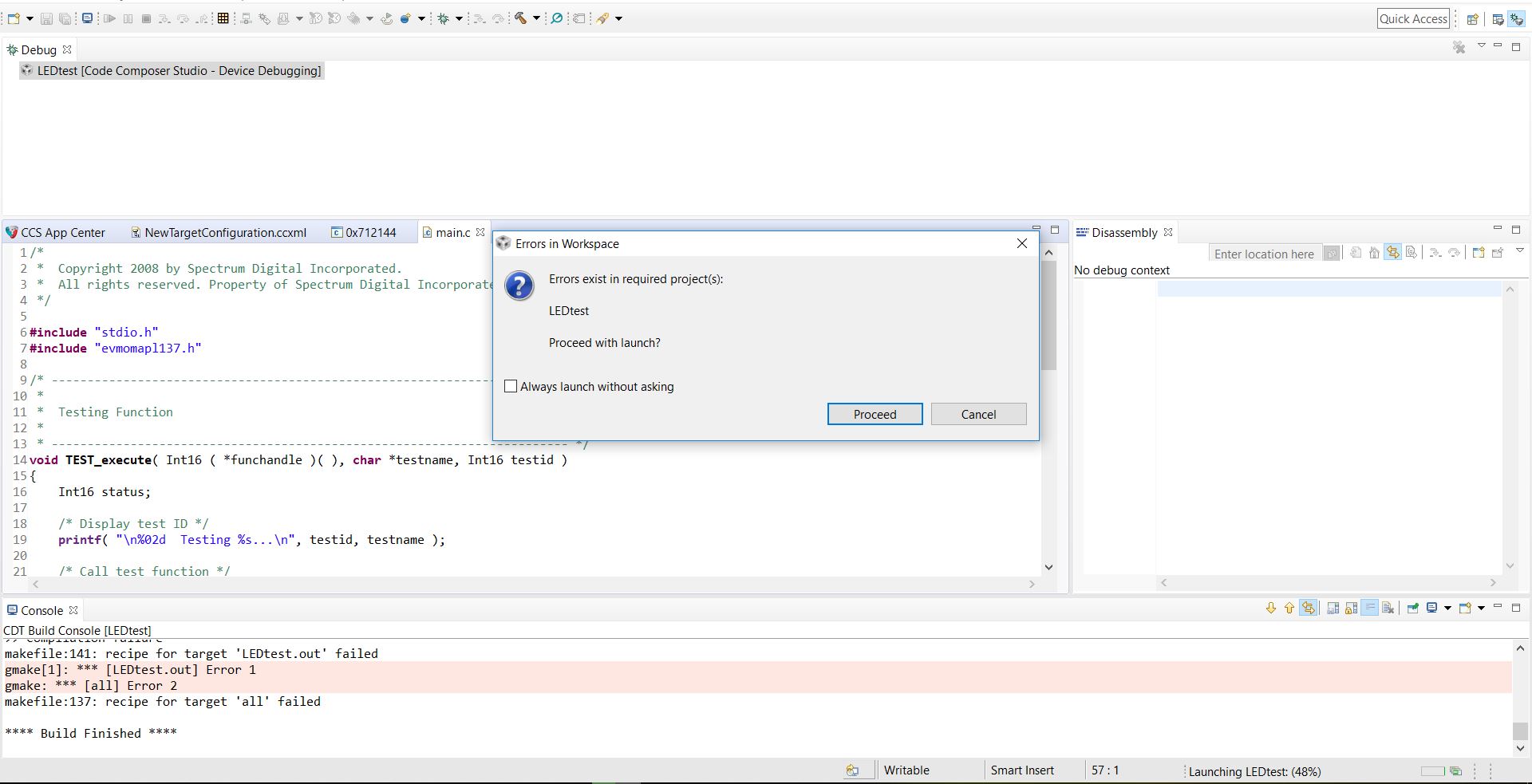Select LEDtest Code Composer Studio debug entry
The image size is (1532, 784).
[172, 71]
